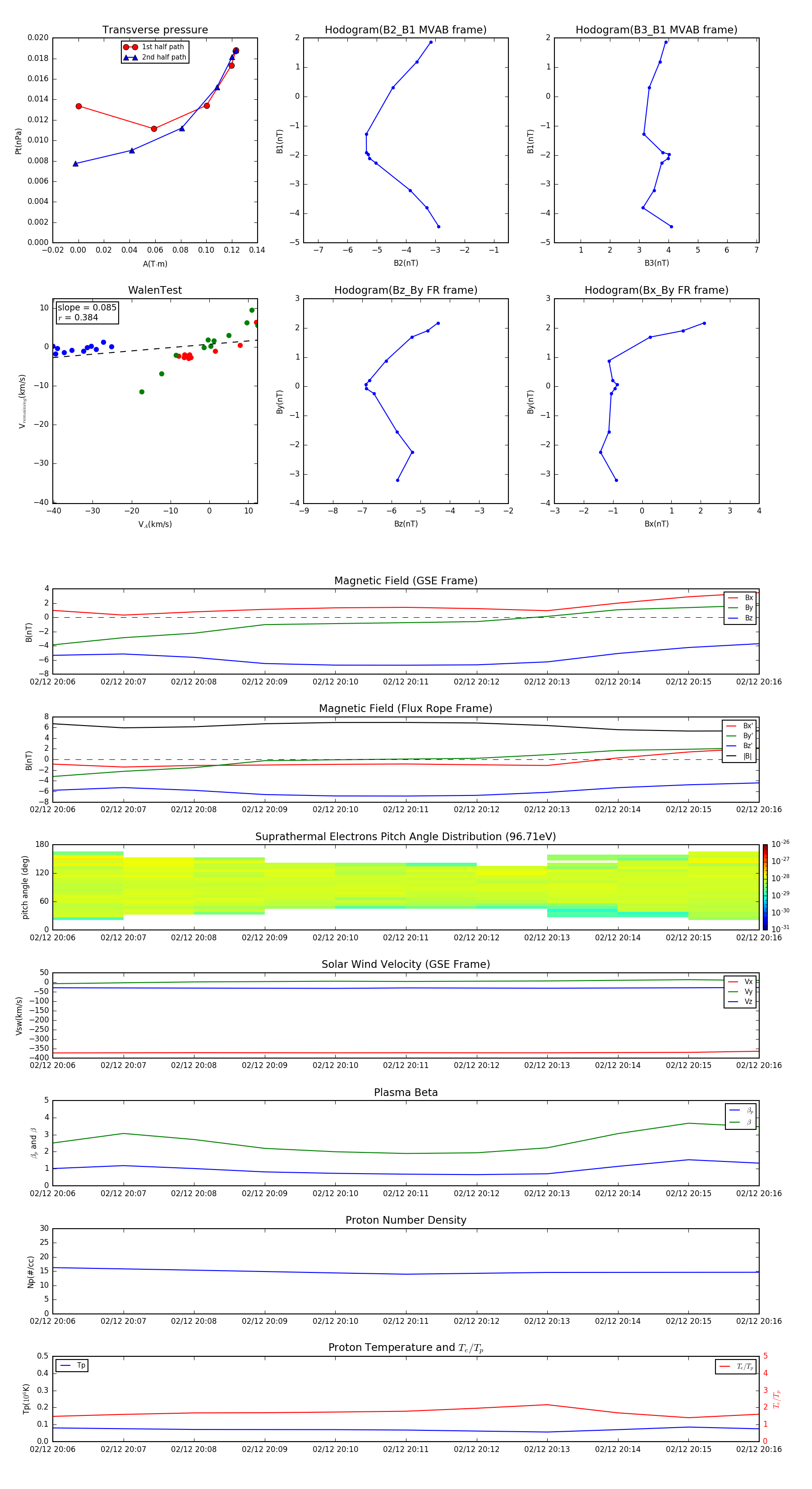This screenshot has width=812, height=1489.
Task: Click the "Bx'" entry in Flux Rope legend
Action: coord(739,726)
